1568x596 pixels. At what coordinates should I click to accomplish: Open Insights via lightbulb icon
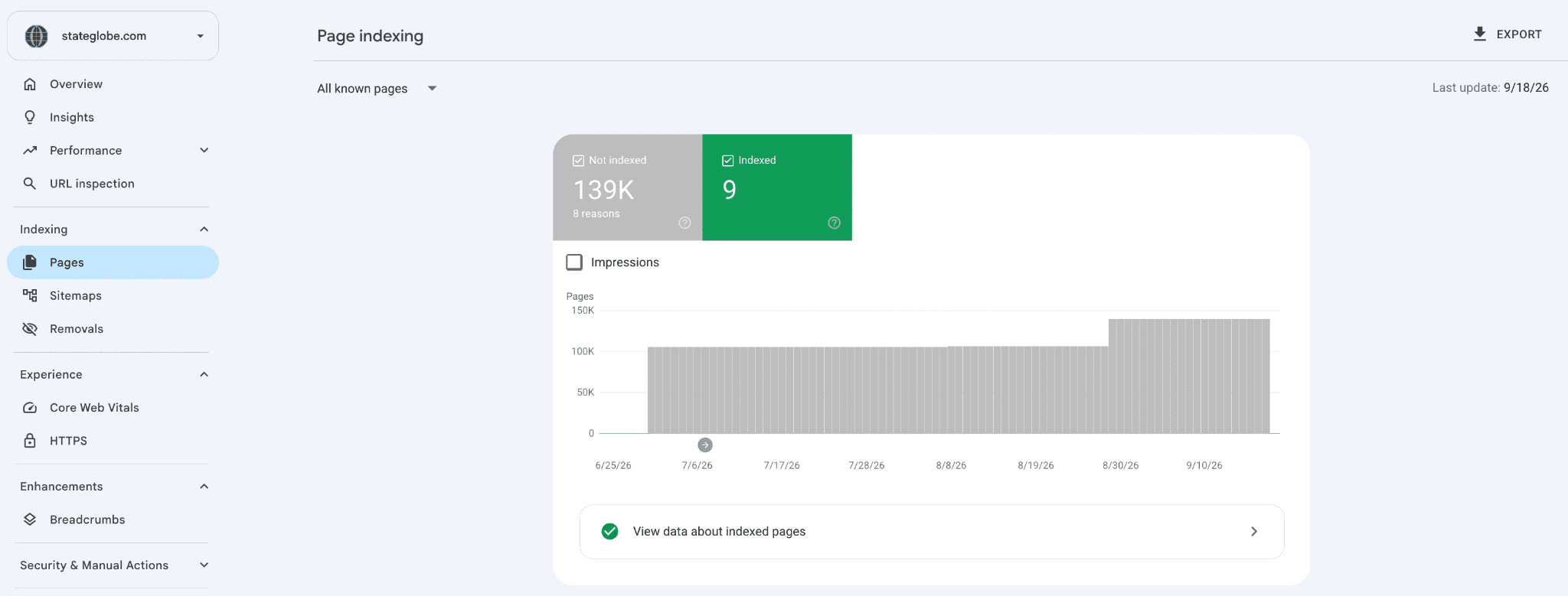[30, 117]
